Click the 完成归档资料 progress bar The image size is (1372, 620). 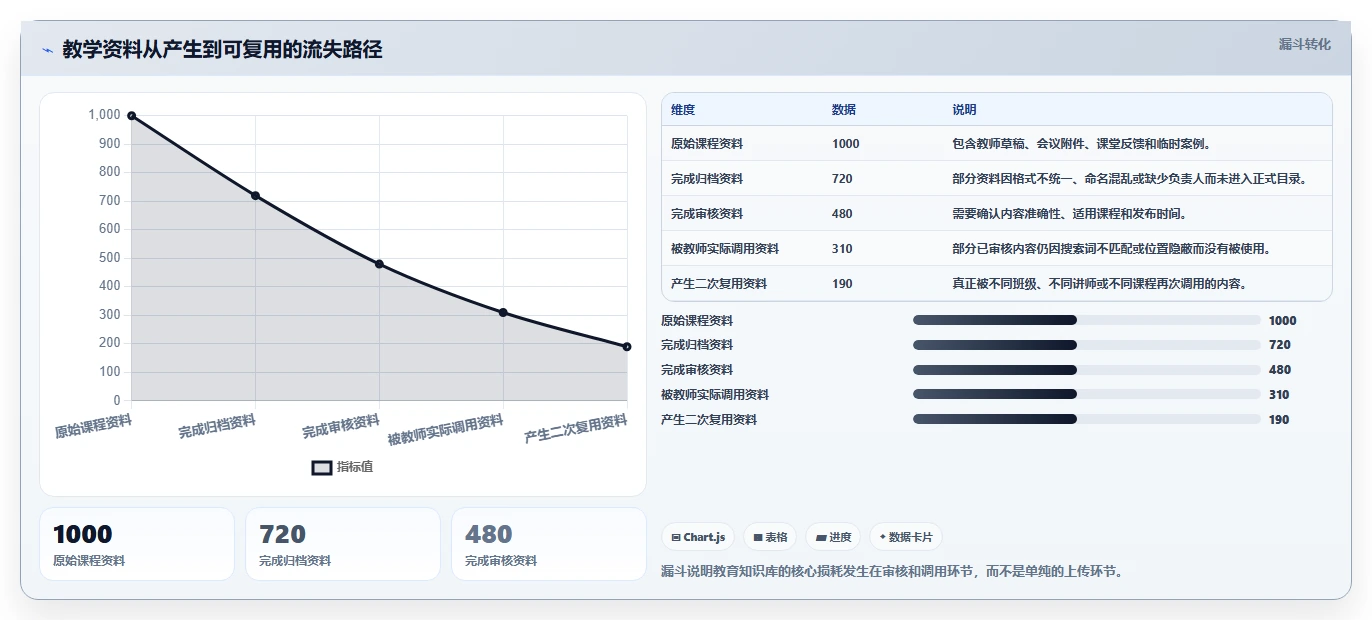[x=1086, y=345]
